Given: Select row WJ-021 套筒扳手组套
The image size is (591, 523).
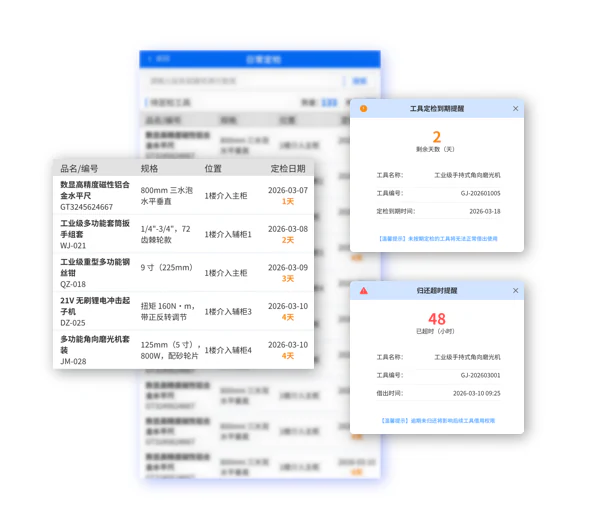Looking at the screenshot, I should tap(184, 234).
